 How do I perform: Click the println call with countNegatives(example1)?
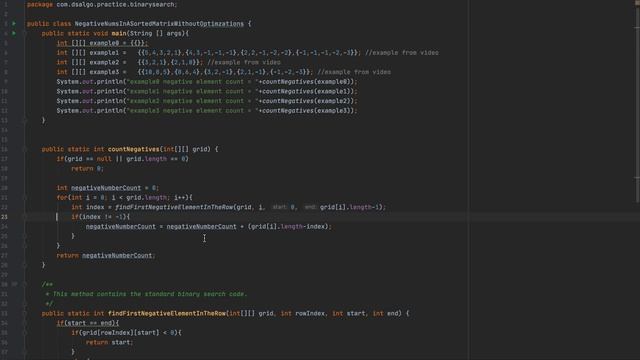tap(207, 91)
